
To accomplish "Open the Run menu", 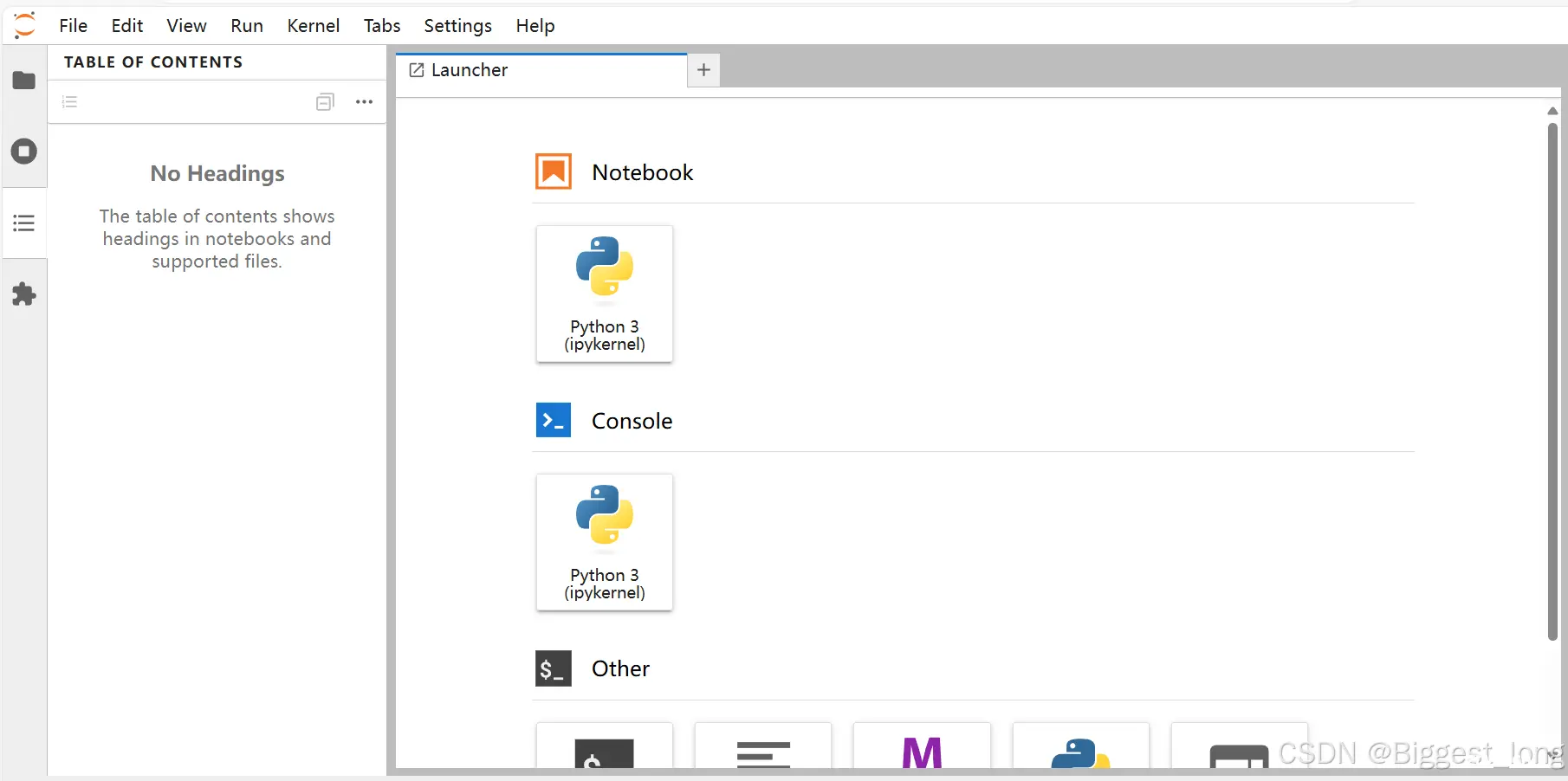I will pos(247,26).
